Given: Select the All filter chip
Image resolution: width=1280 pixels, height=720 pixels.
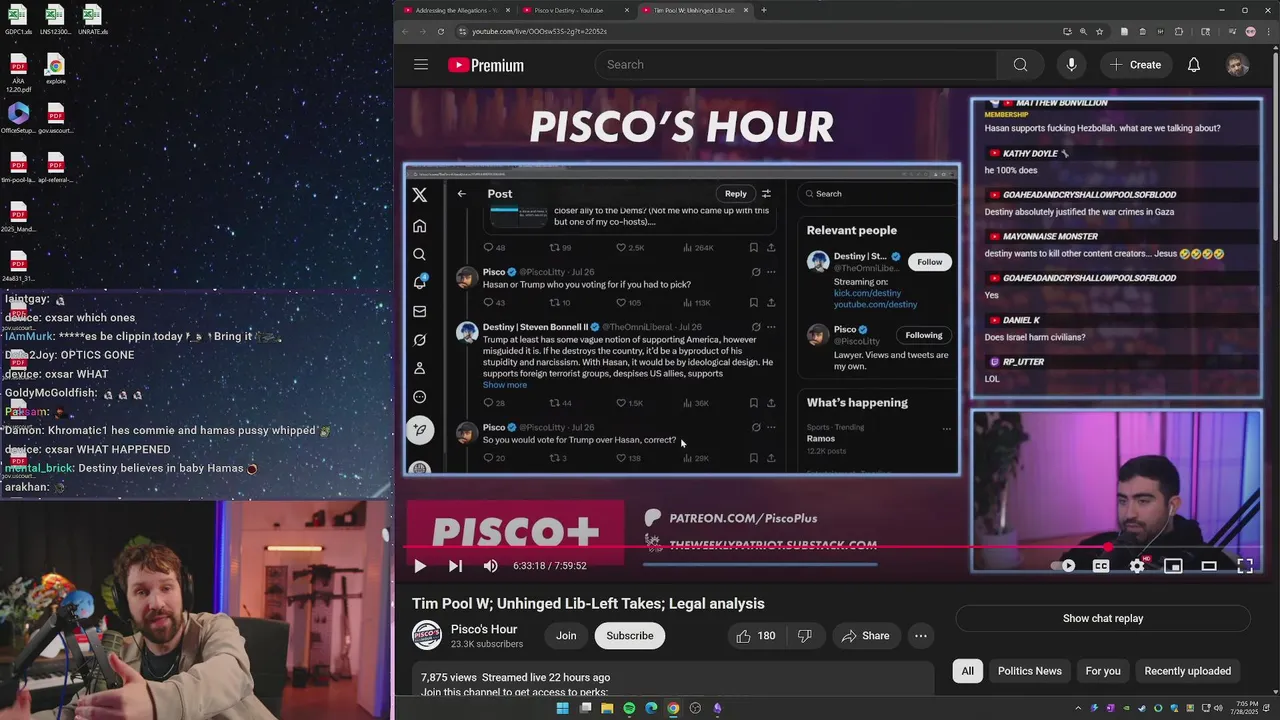Looking at the screenshot, I should tap(967, 671).
